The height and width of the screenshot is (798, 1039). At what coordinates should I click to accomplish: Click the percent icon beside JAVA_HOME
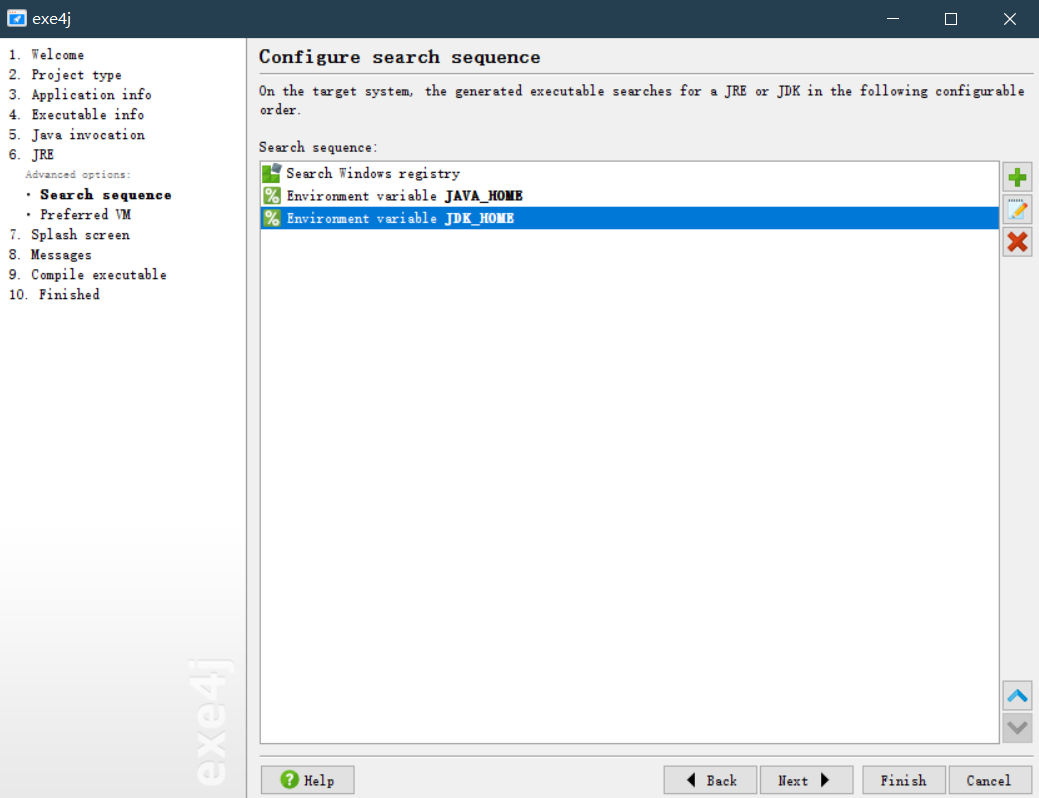[x=272, y=196]
